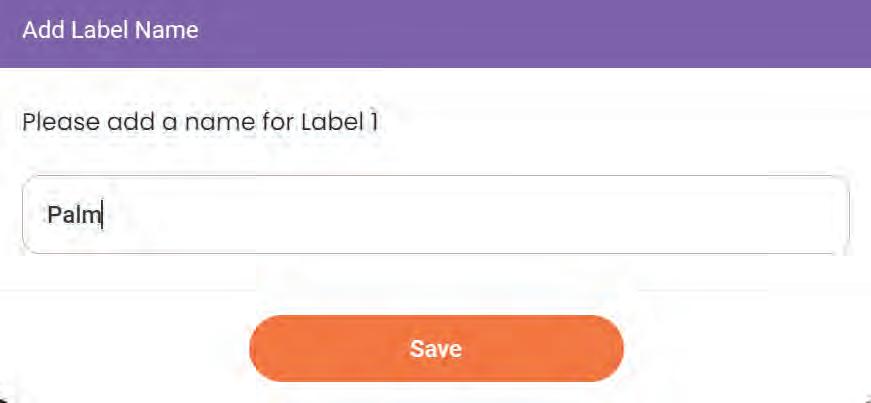
Task: Click before the letter P in Palm
Action: (47, 215)
